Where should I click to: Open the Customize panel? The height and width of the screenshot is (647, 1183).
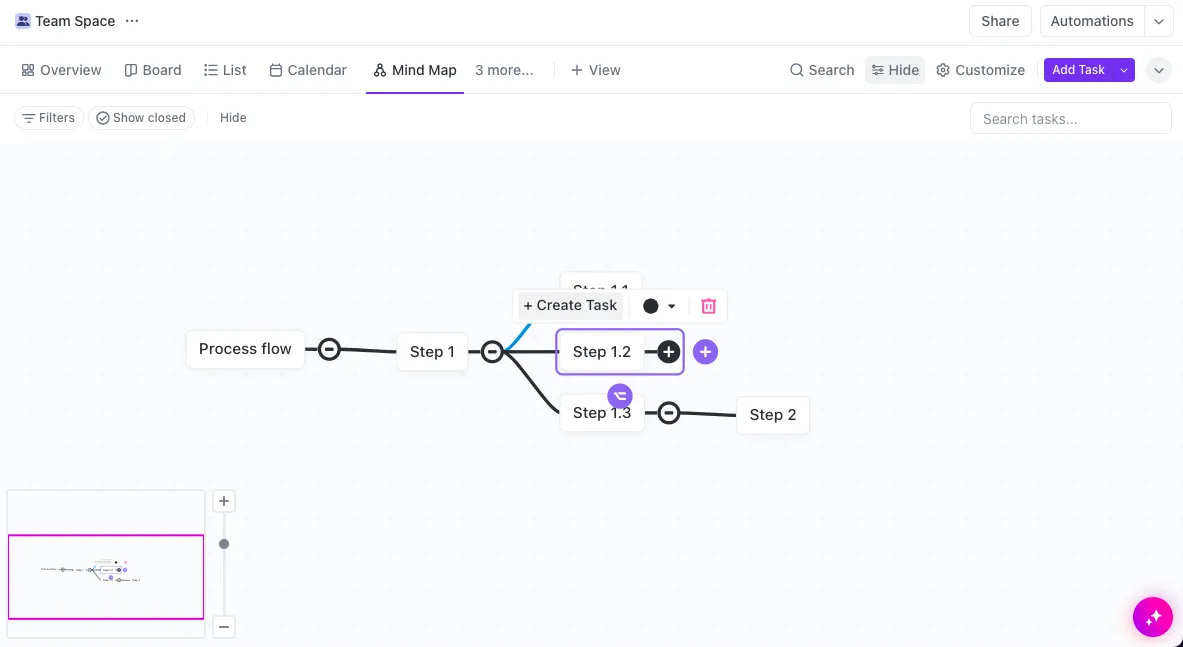[980, 70]
